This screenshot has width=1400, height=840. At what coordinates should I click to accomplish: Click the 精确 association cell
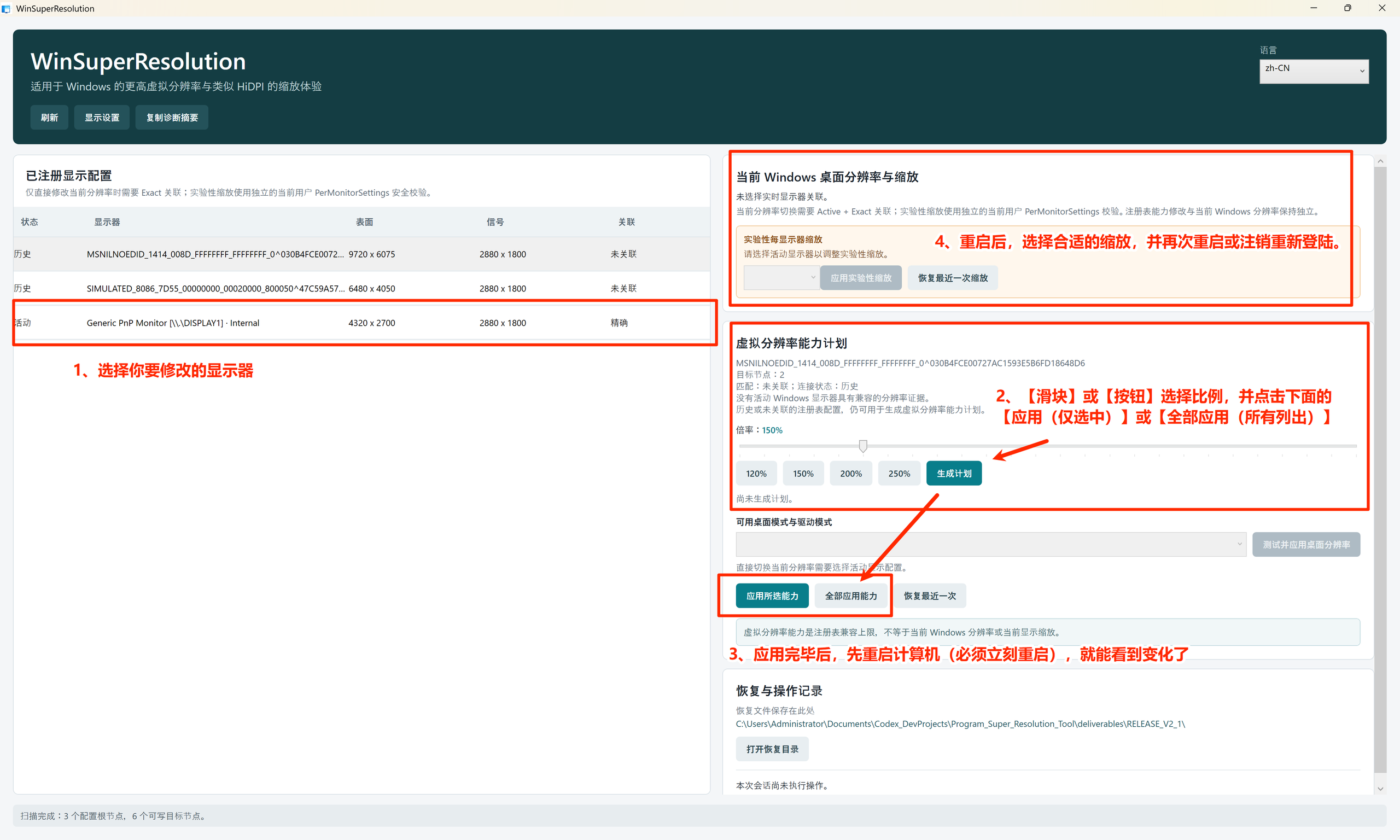(619, 323)
